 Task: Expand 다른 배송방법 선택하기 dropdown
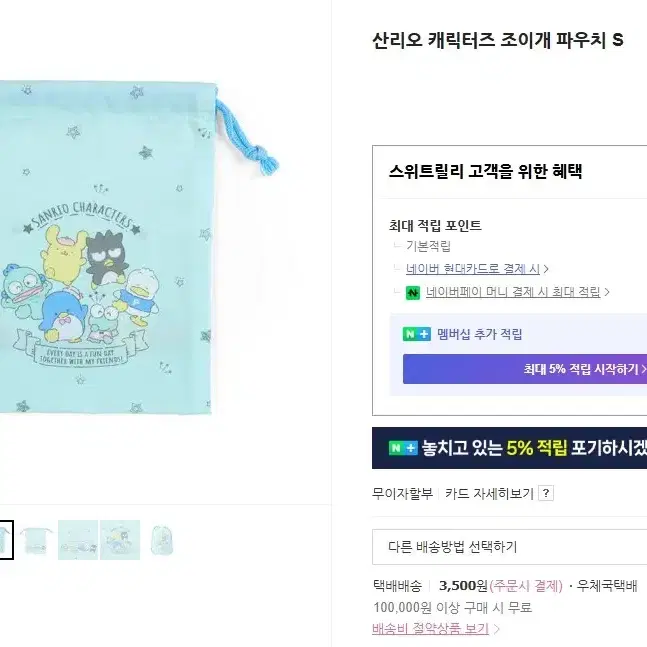point(510,547)
